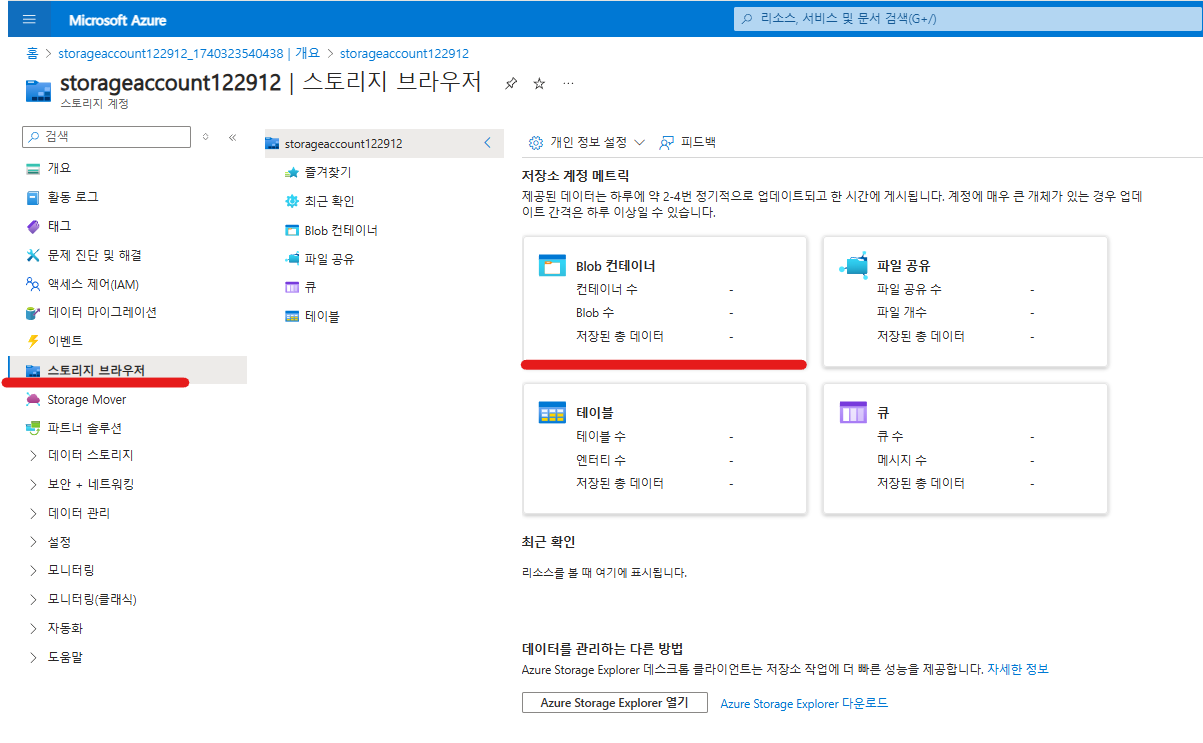Click the storageaccount122912 breadcrumb link

pos(405,54)
